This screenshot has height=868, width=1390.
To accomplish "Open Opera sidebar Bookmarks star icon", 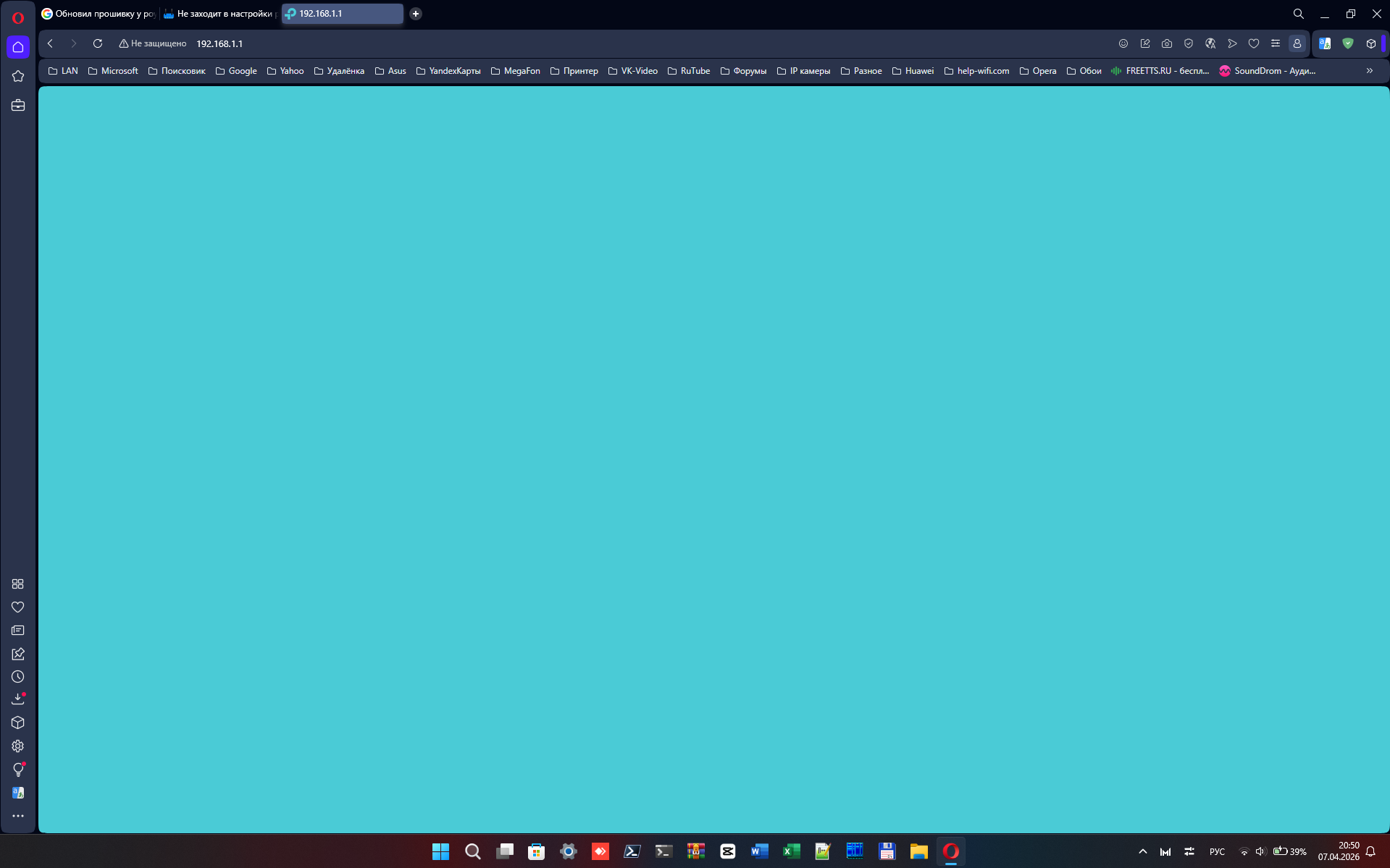I will pyautogui.click(x=18, y=76).
